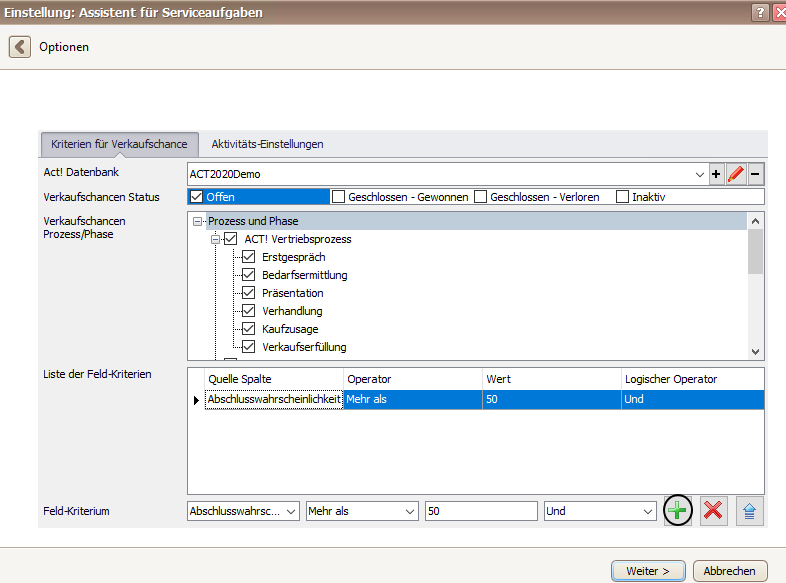
Task: Delete criterion with the red X icon
Action: coord(713,511)
